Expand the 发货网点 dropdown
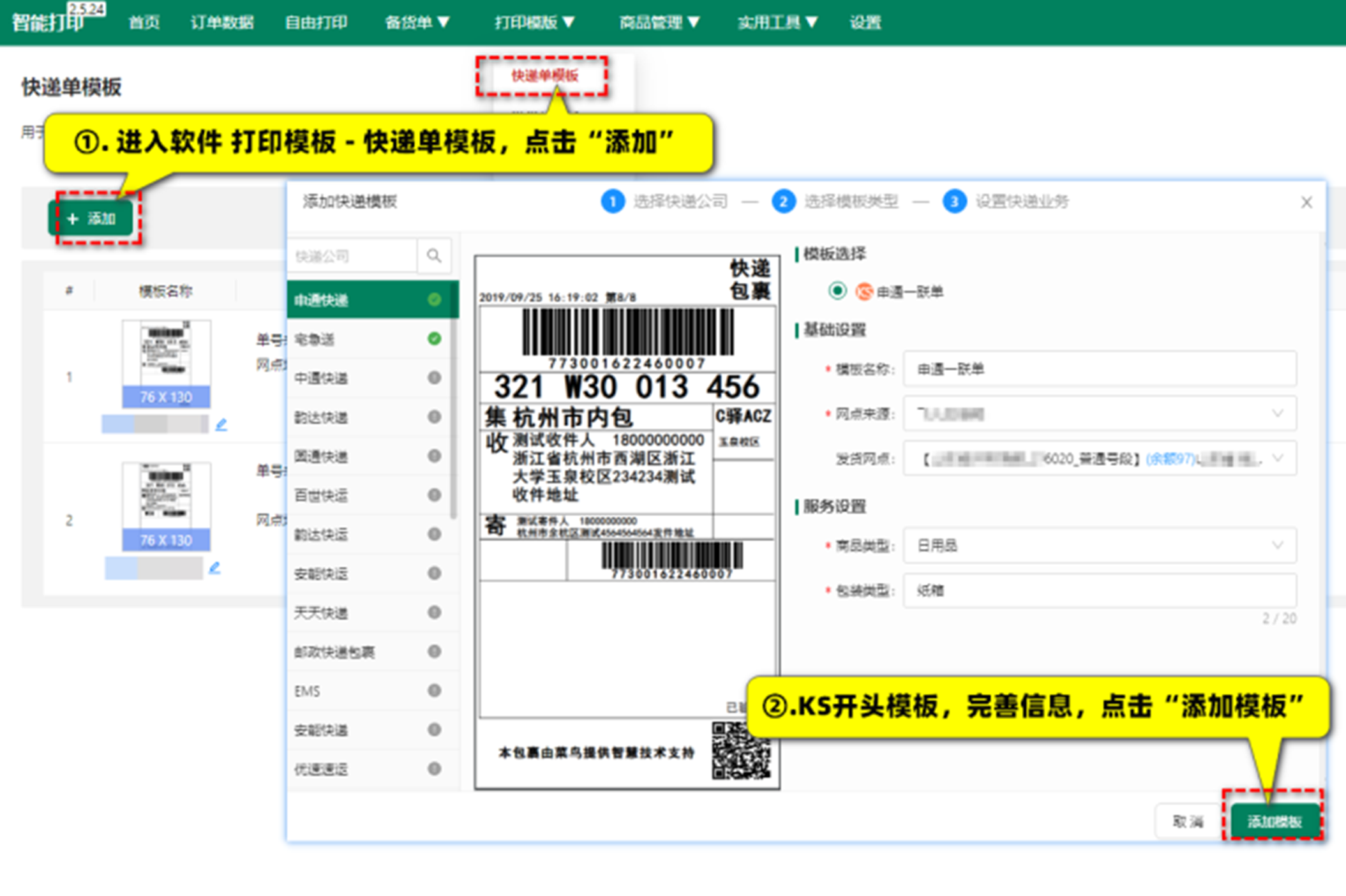 1100,458
